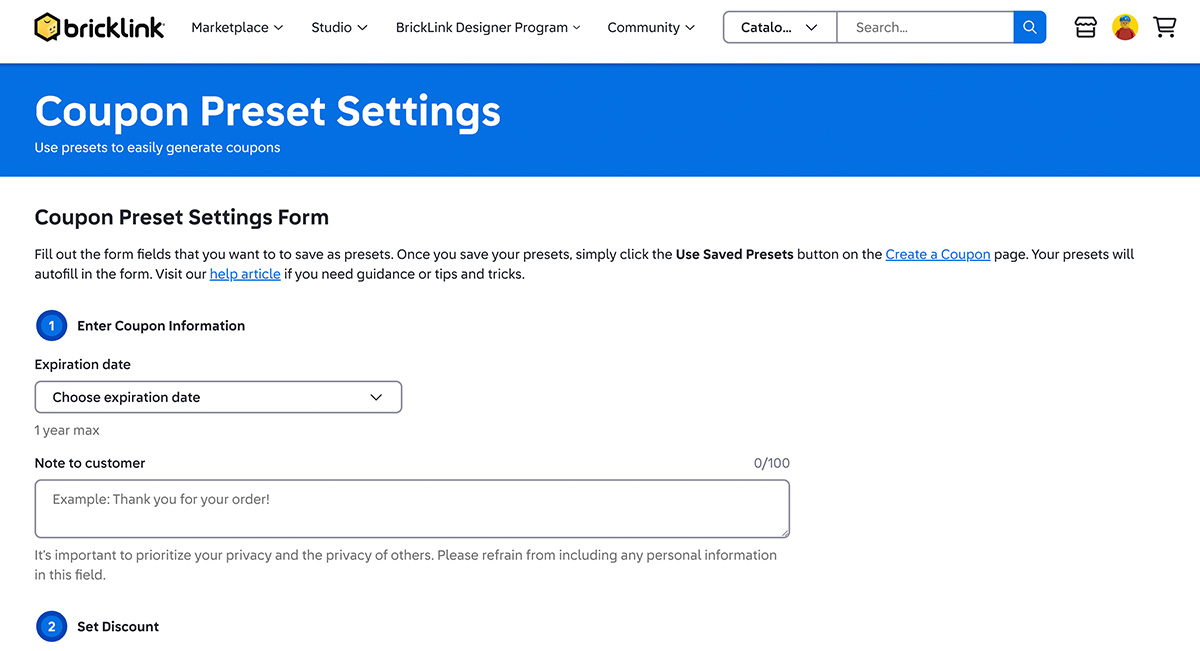Open the Community menu
This screenshot has height=651, width=1200.
click(651, 28)
